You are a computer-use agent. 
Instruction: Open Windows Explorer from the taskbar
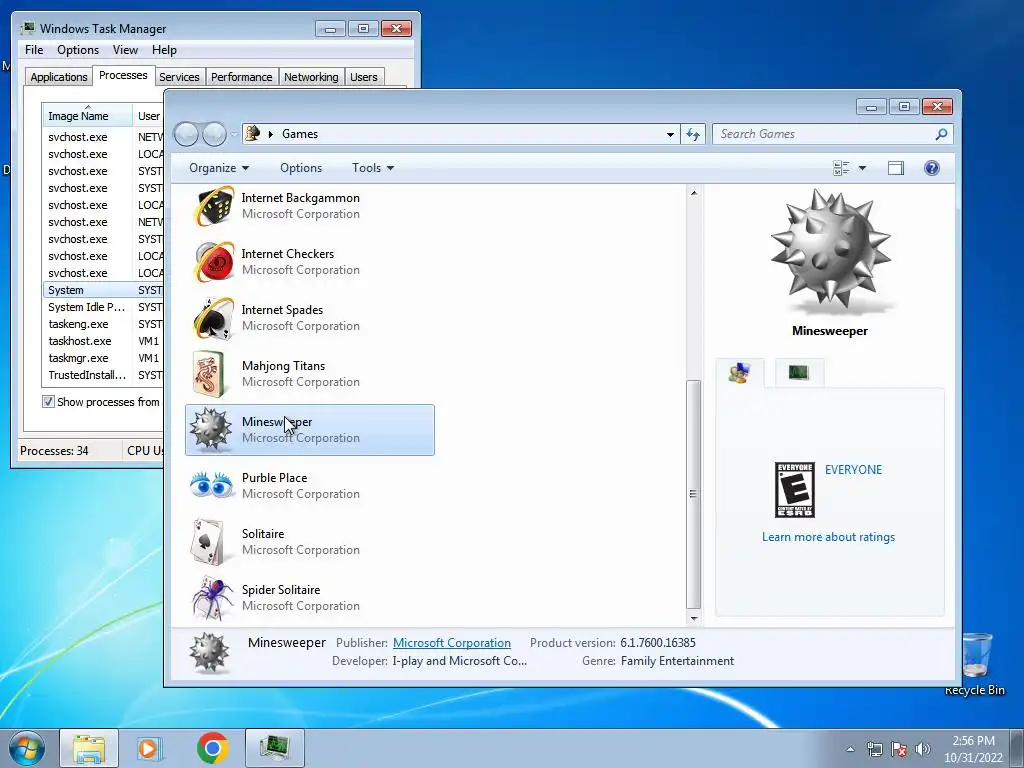(89, 748)
